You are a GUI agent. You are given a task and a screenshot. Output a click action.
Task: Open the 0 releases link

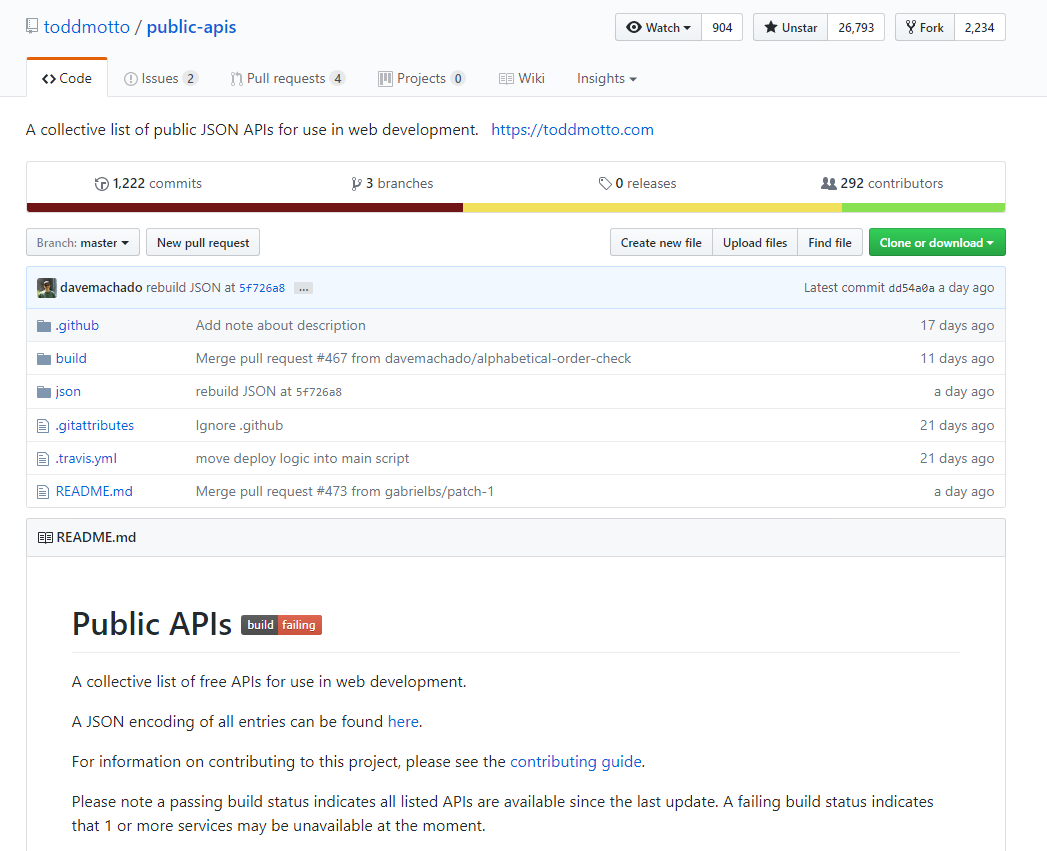click(x=638, y=183)
